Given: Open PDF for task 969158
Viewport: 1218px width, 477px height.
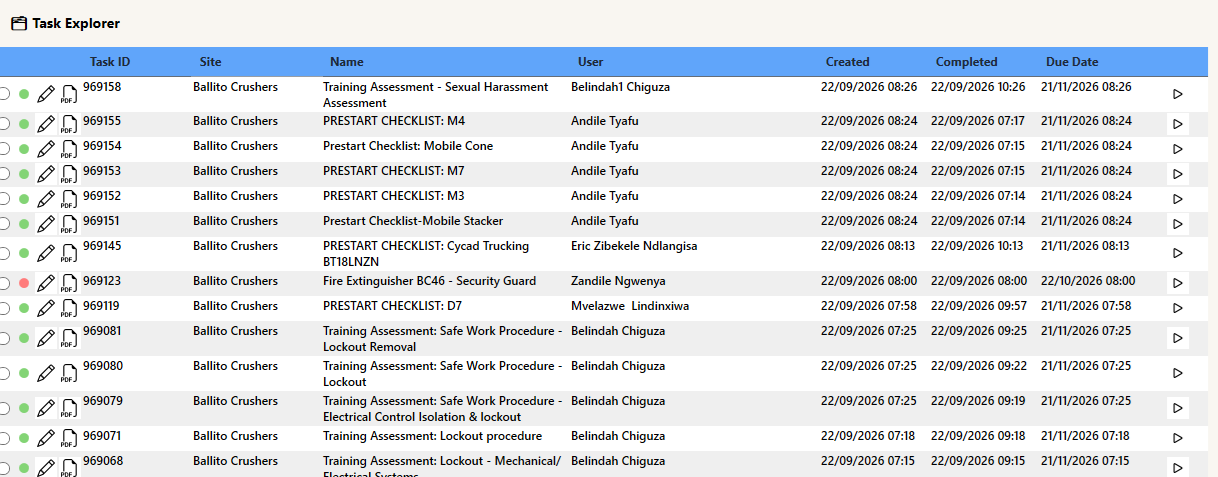Looking at the screenshot, I should coord(68,95).
